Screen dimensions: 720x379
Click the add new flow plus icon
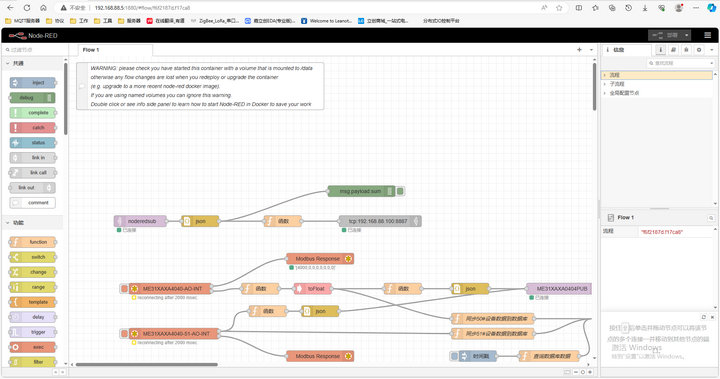click(x=579, y=50)
